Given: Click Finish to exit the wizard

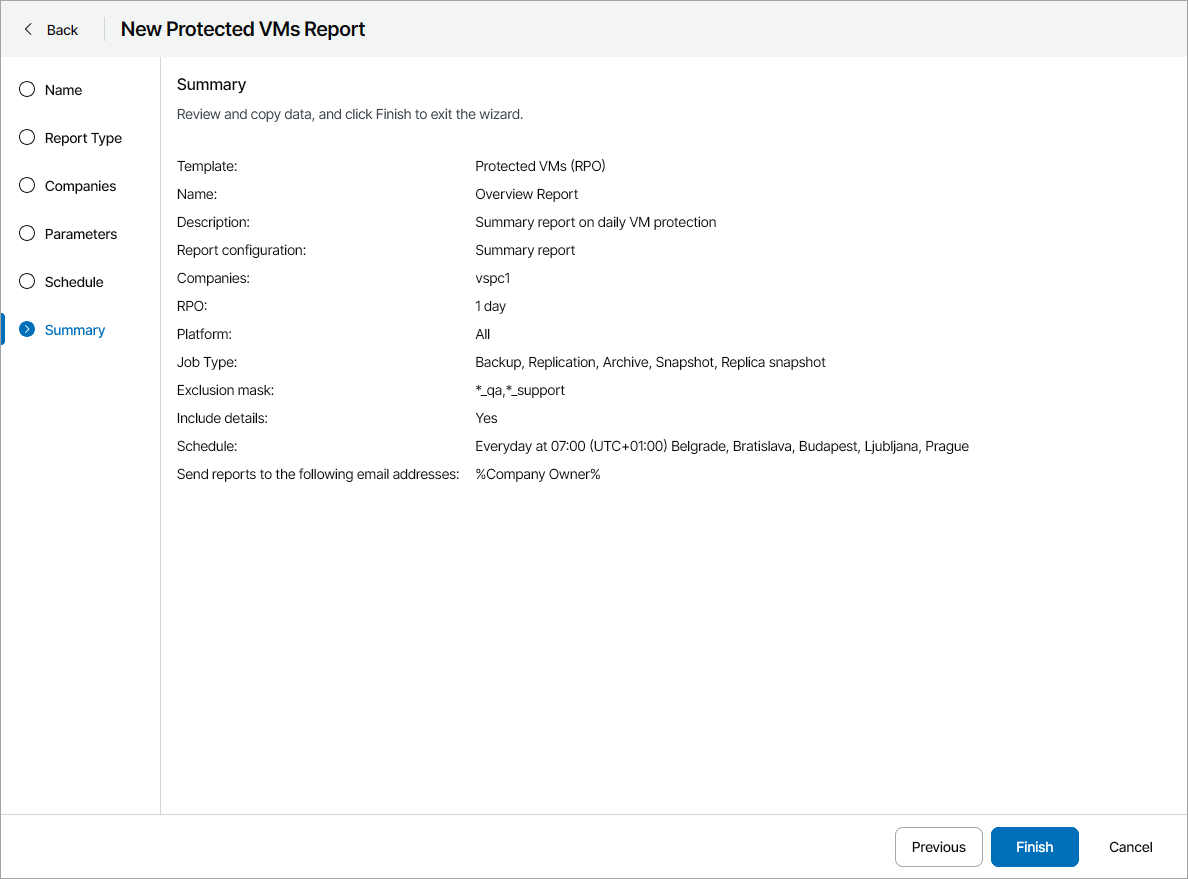Looking at the screenshot, I should 1034,847.
